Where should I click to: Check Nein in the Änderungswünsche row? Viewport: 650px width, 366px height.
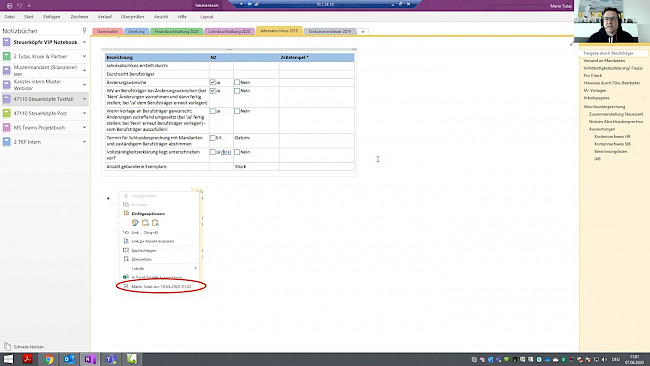(x=237, y=82)
